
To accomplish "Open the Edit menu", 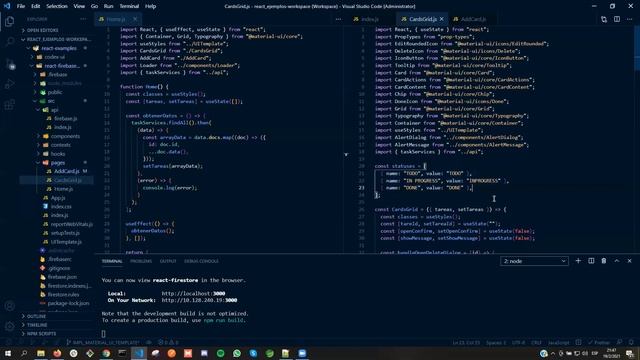I will 36,6.
